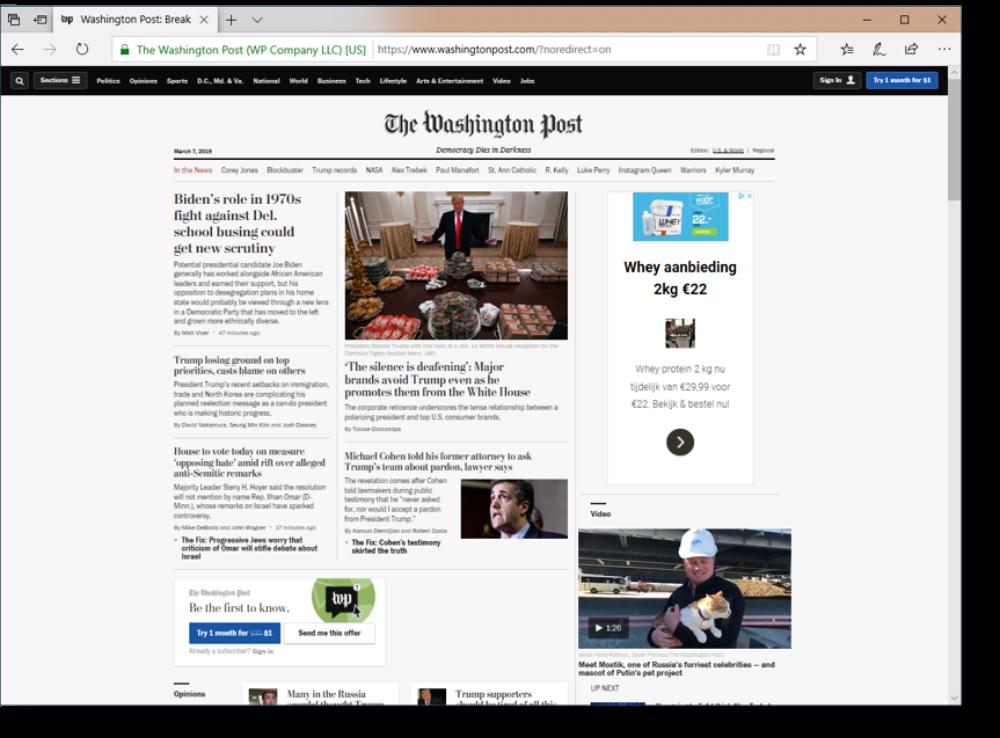Click the green lock security icon
This screenshot has height=738, width=1000.
124,50
